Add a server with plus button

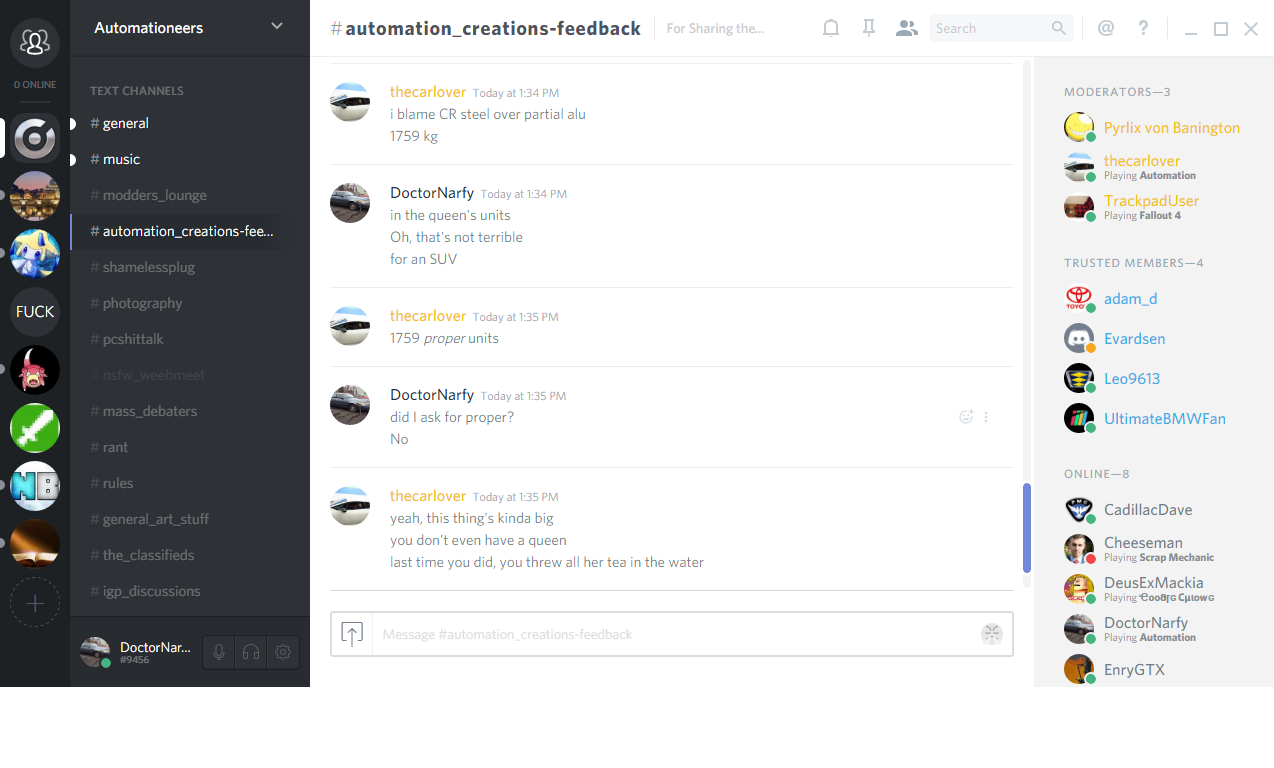pyautogui.click(x=35, y=603)
